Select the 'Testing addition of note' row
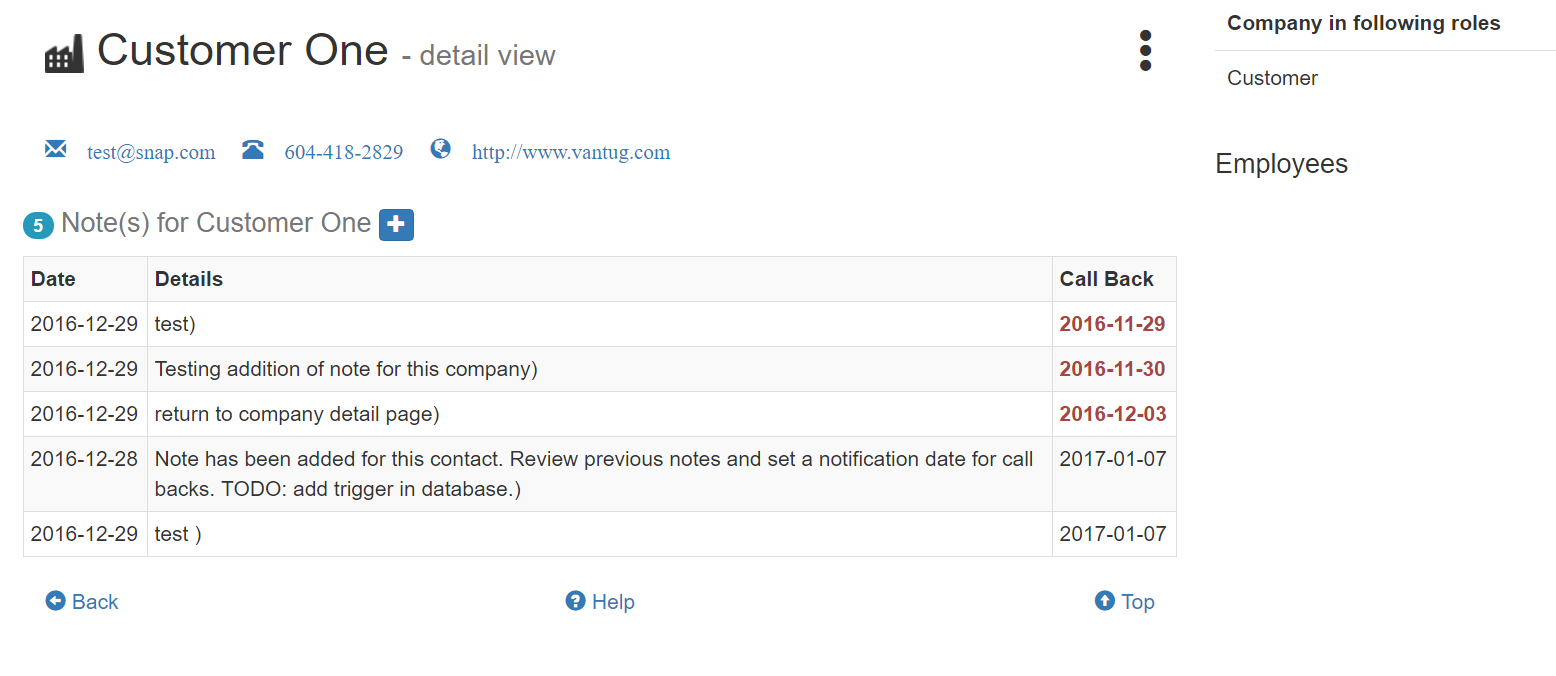This screenshot has height=676, width=1556. point(600,369)
